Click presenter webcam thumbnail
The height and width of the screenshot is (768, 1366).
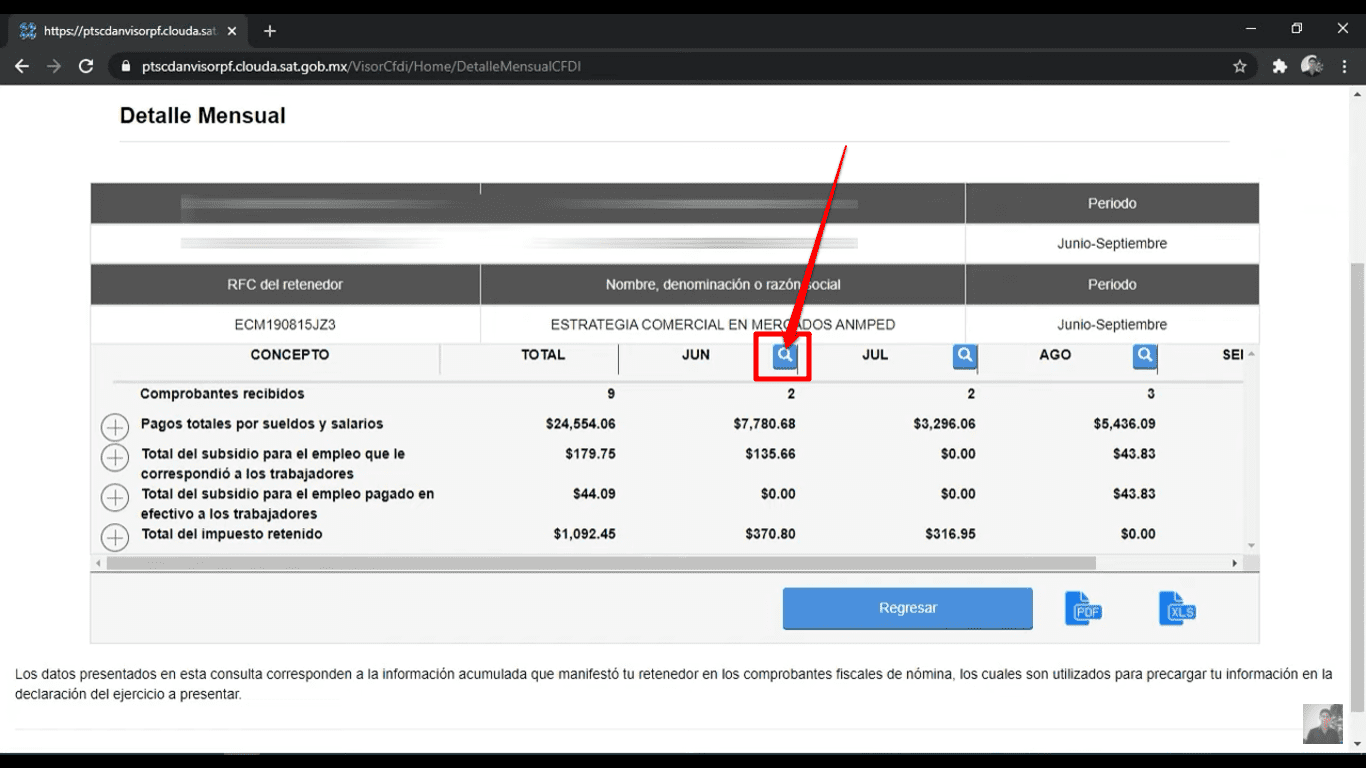(x=1323, y=724)
